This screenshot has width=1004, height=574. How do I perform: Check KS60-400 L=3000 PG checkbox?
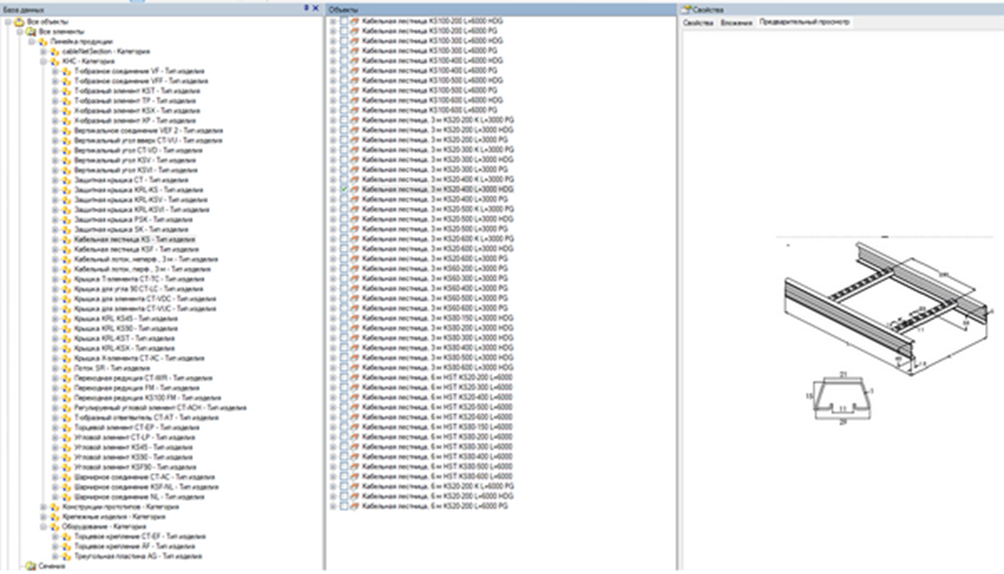pyautogui.click(x=344, y=288)
